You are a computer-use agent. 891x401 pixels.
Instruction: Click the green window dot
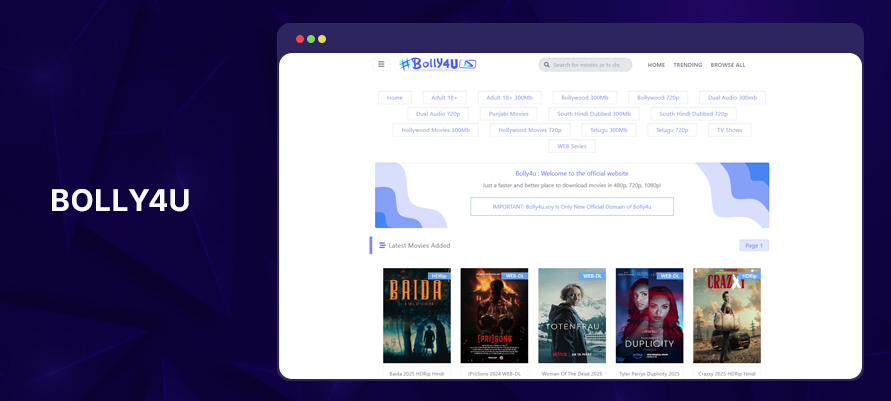[x=311, y=39]
